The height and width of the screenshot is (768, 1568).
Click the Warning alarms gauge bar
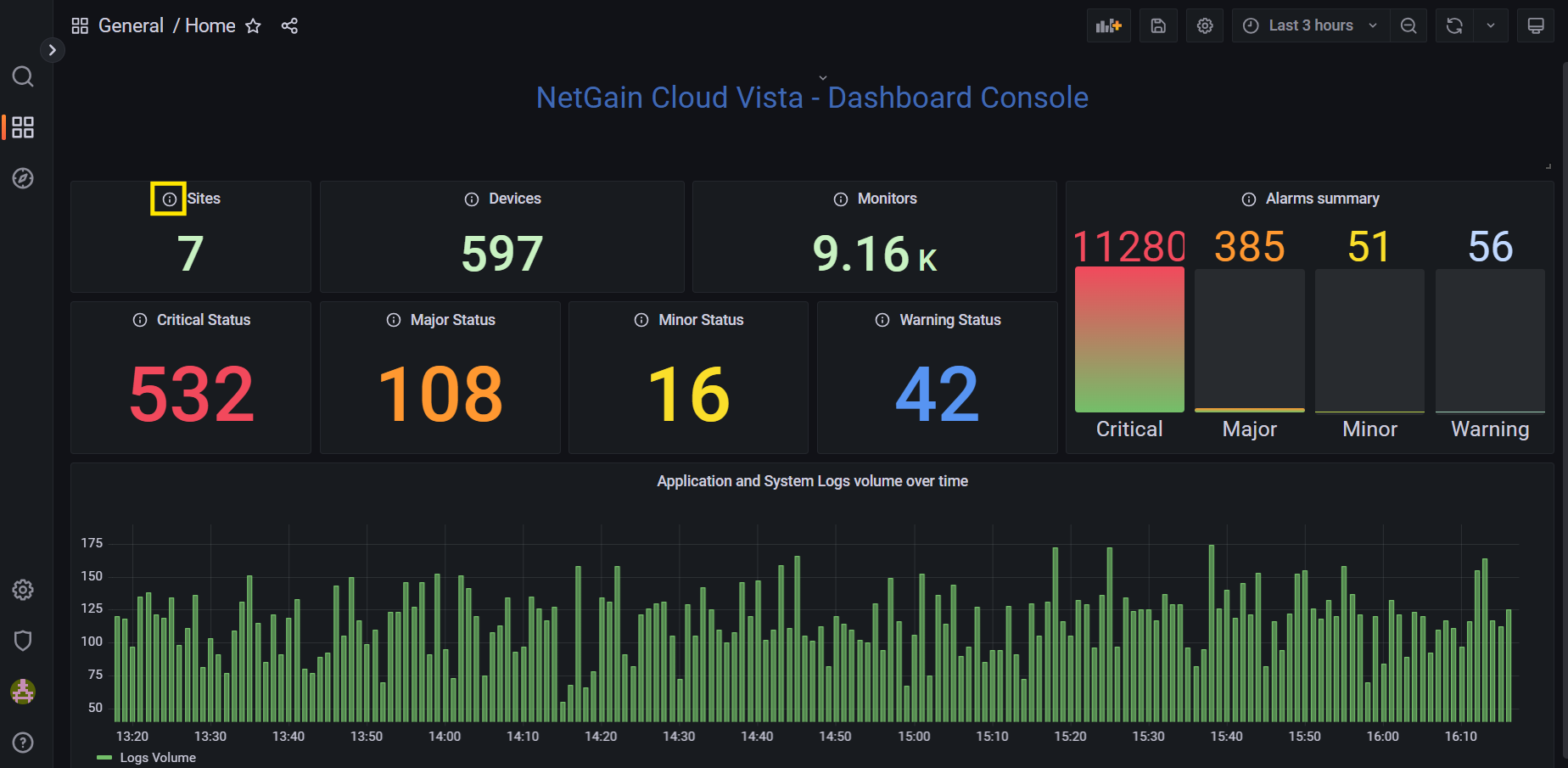[1490, 340]
